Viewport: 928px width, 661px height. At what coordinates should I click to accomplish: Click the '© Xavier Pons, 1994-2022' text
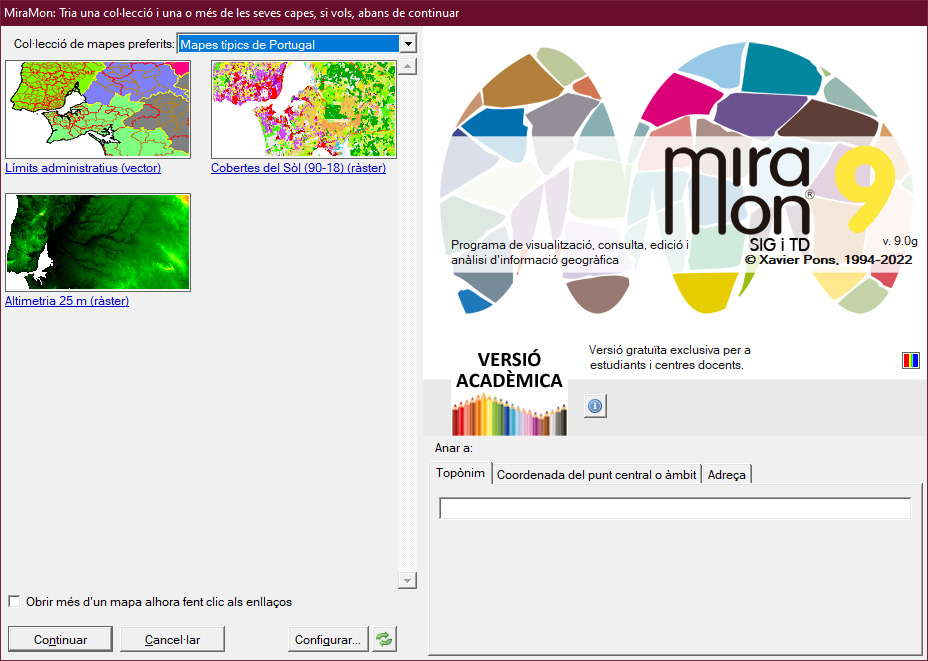829,259
